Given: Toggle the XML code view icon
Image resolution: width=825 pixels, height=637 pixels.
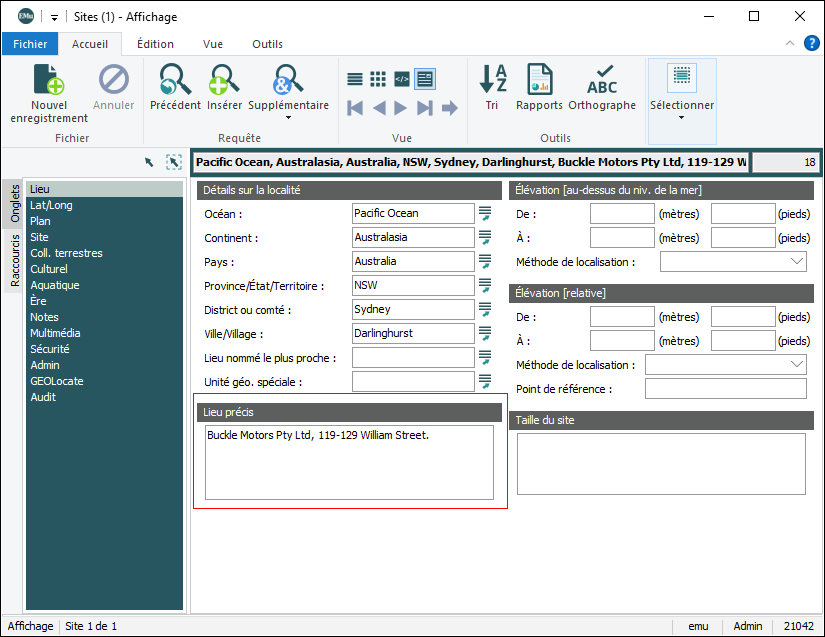Looking at the screenshot, I should pos(401,79).
